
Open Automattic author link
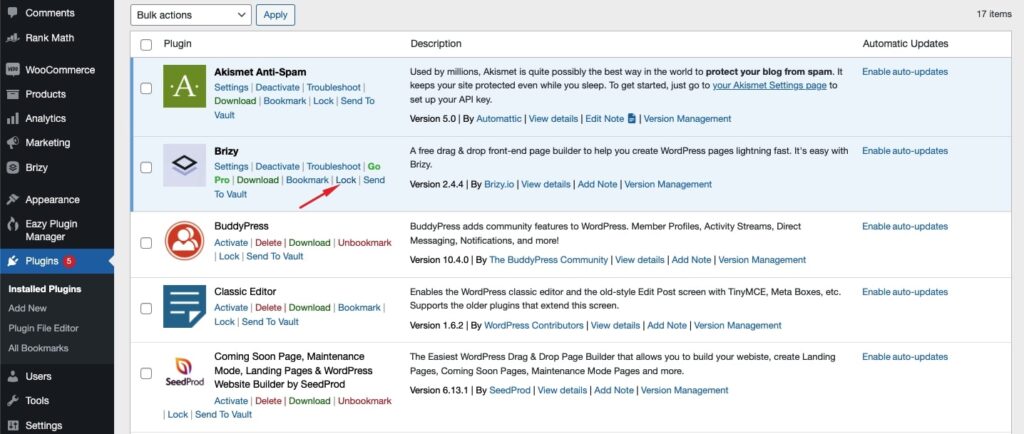tap(499, 119)
